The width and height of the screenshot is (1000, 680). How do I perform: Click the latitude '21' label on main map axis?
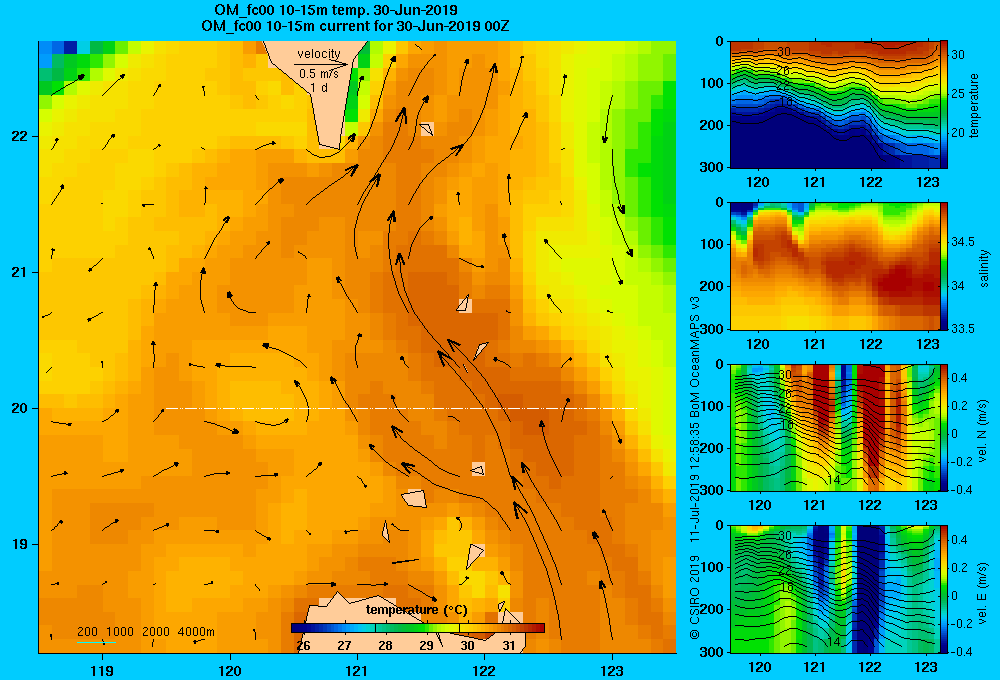(19, 272)
